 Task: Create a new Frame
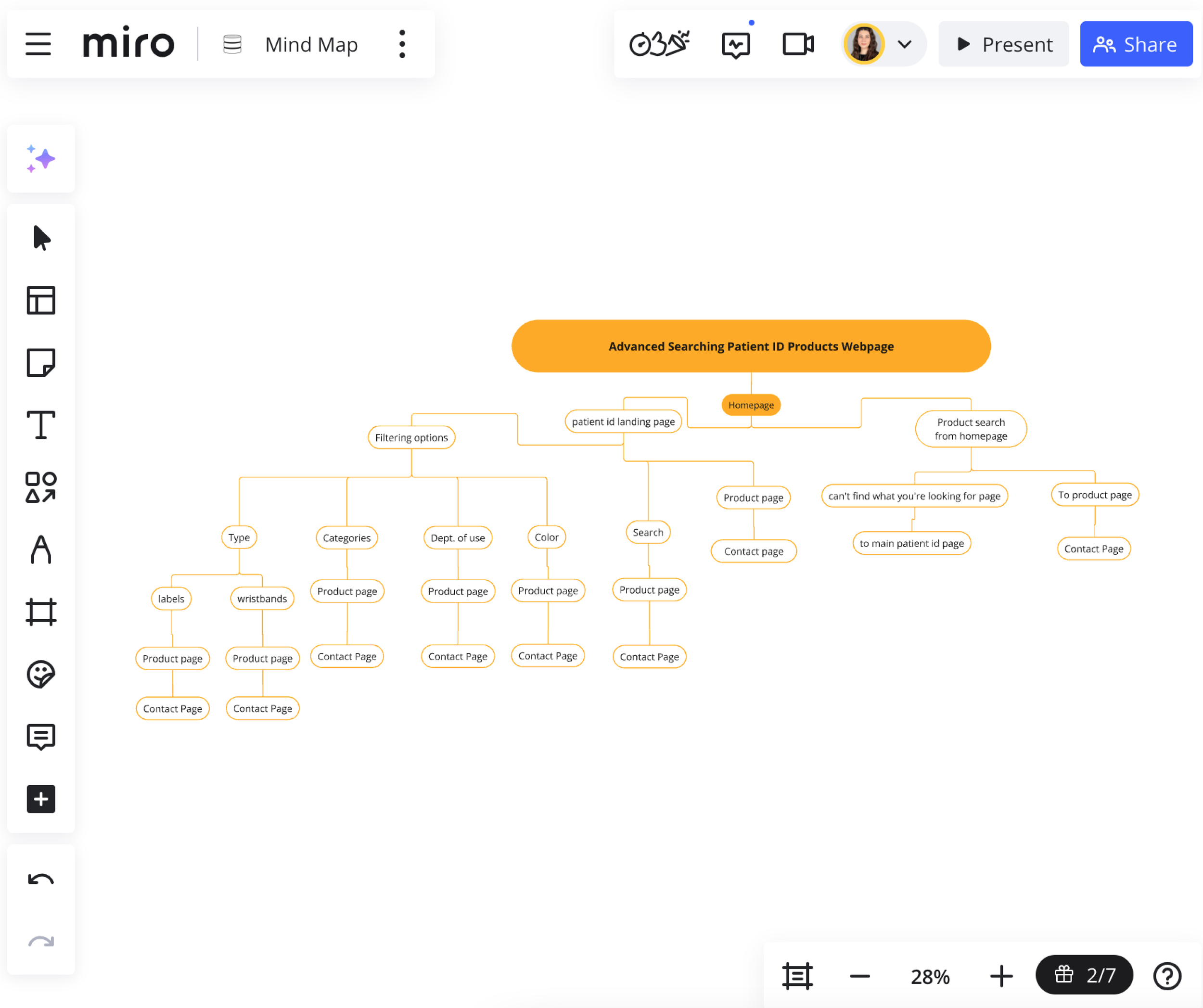tap(41, 612)
